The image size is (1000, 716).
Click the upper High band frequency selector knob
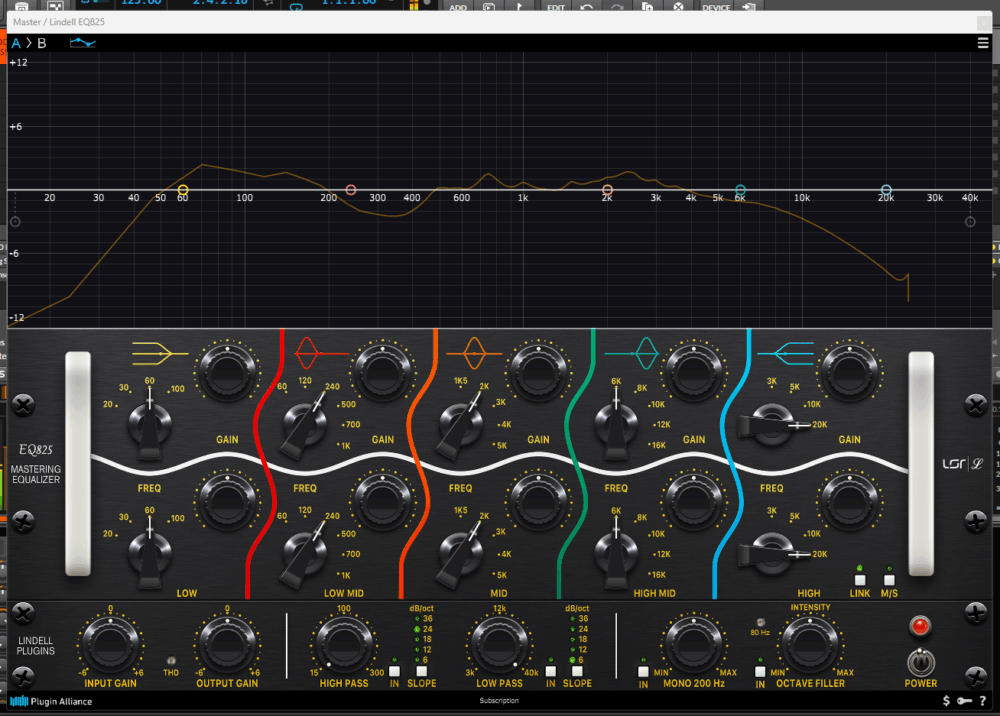point(773,424)
